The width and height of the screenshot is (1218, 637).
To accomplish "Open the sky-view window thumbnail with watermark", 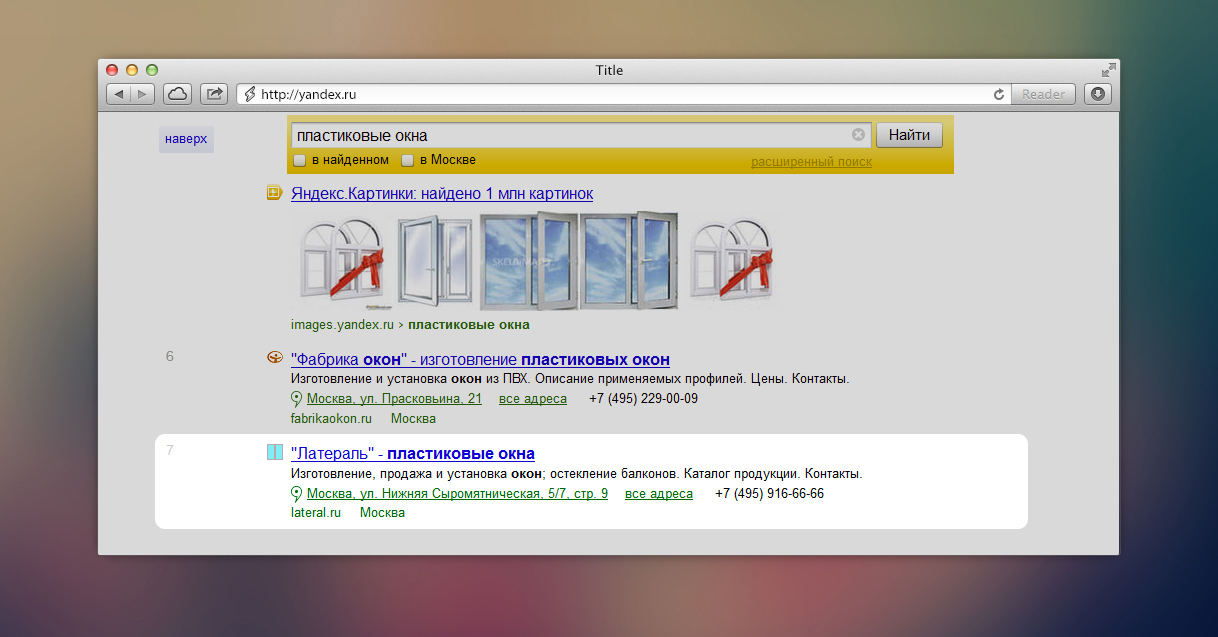I will coord(530,261).
